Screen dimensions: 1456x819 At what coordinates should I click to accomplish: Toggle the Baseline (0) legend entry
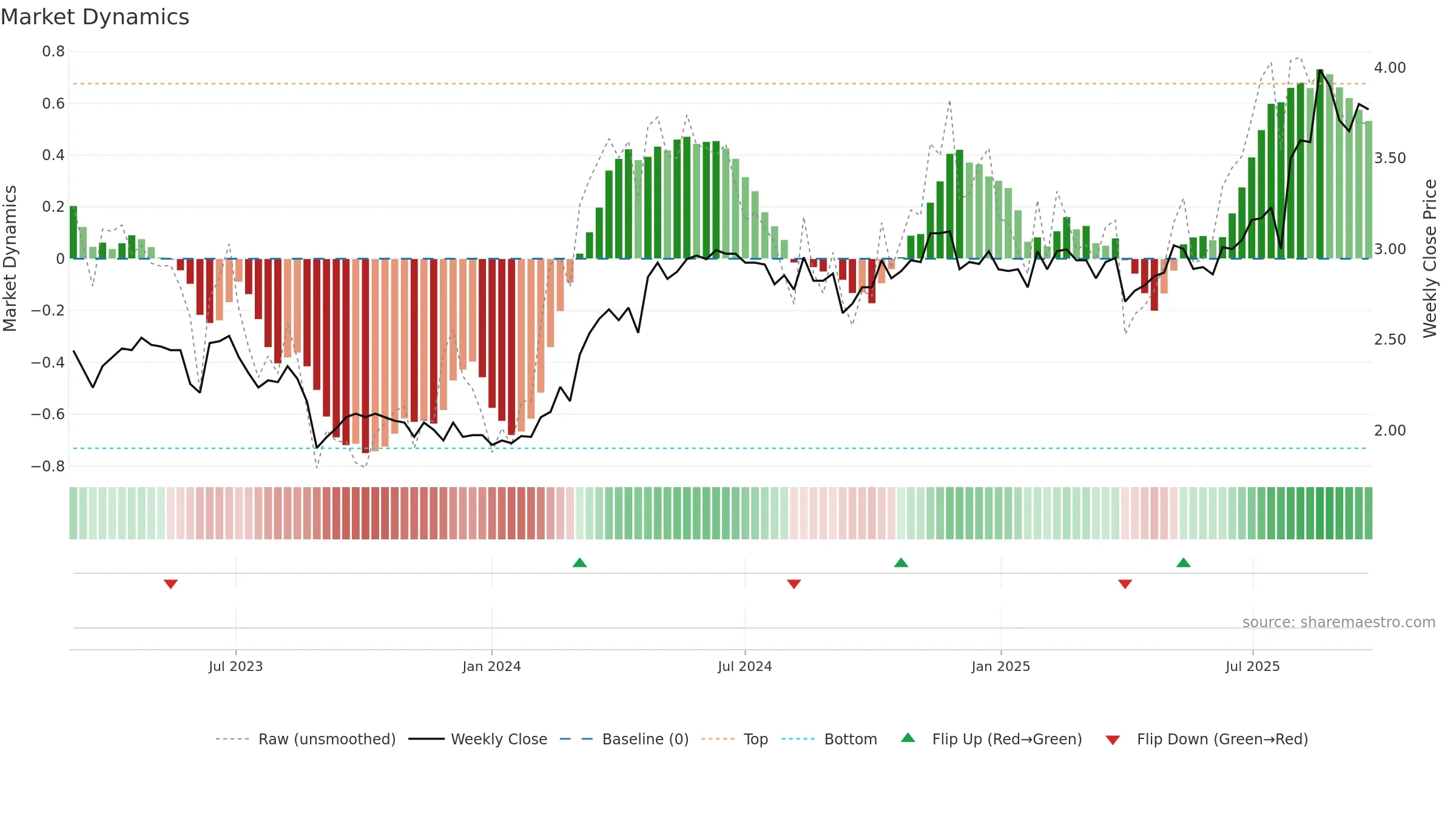[624, 739]
